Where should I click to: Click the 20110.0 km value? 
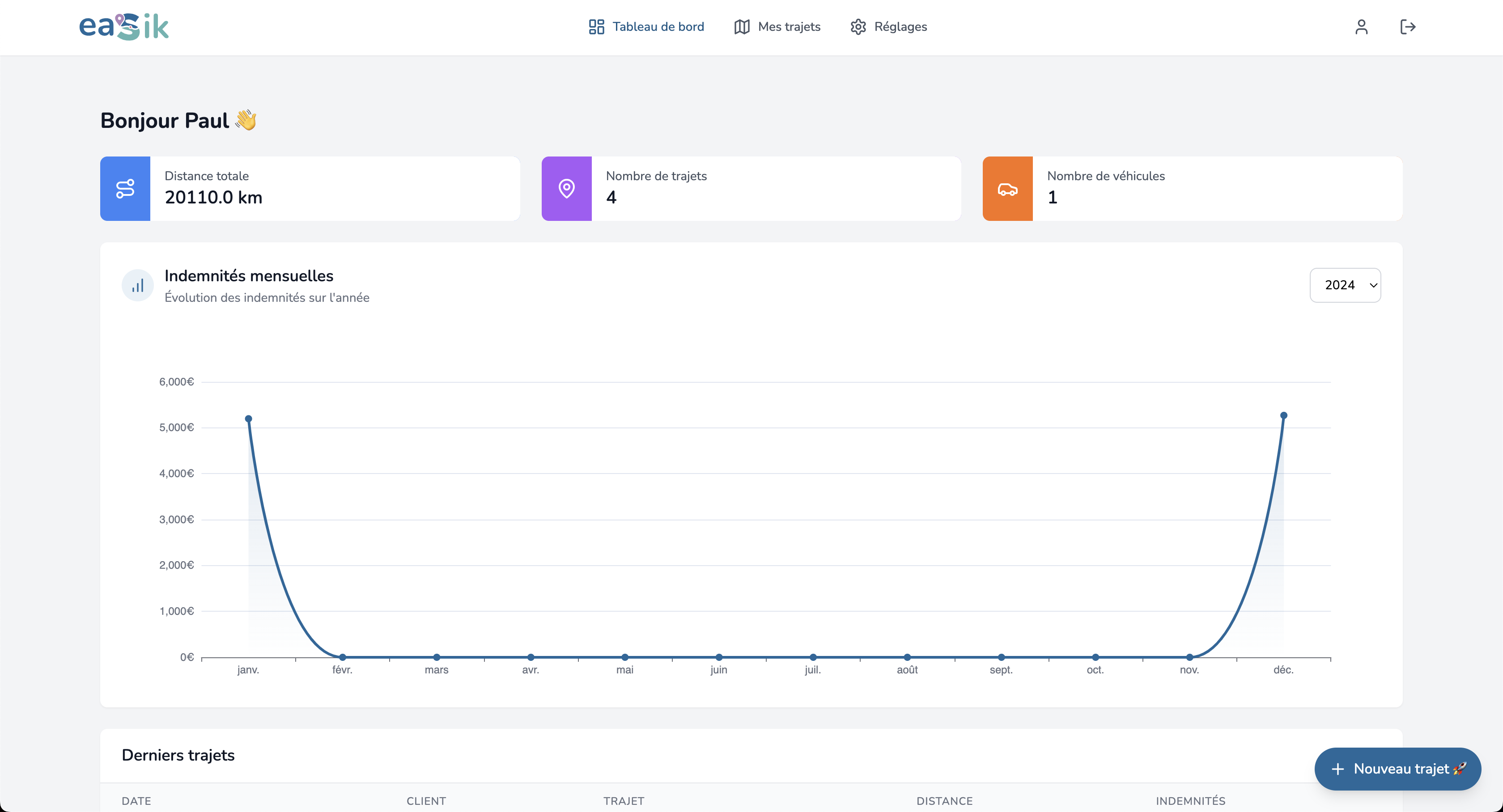(213, 197)
